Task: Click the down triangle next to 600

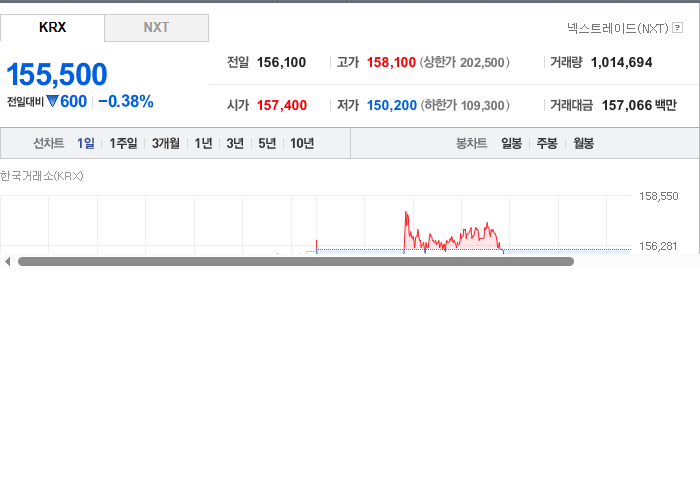Action: [x=52, y=101]
